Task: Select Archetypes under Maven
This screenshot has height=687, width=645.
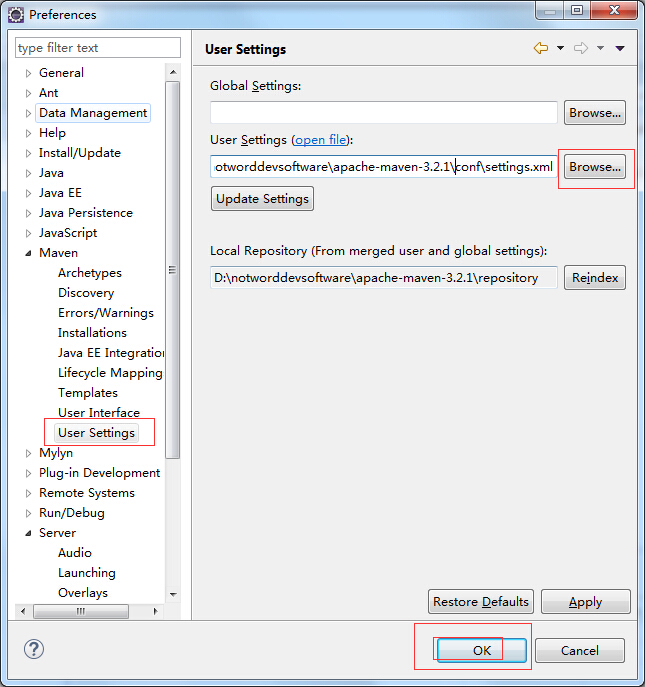Action: pos(90,273)
